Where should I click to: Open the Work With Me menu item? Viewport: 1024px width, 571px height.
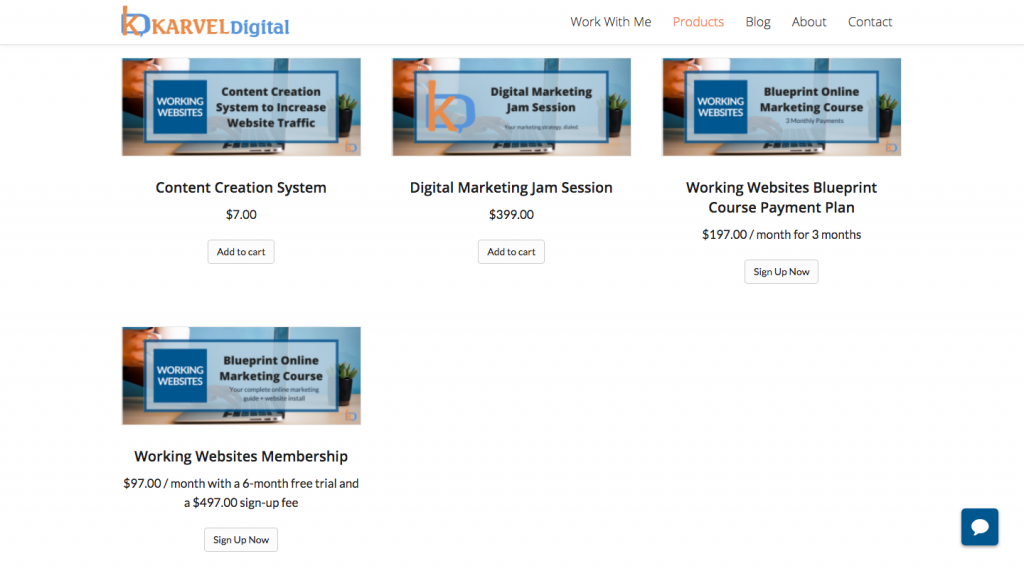tap(611, 22)
